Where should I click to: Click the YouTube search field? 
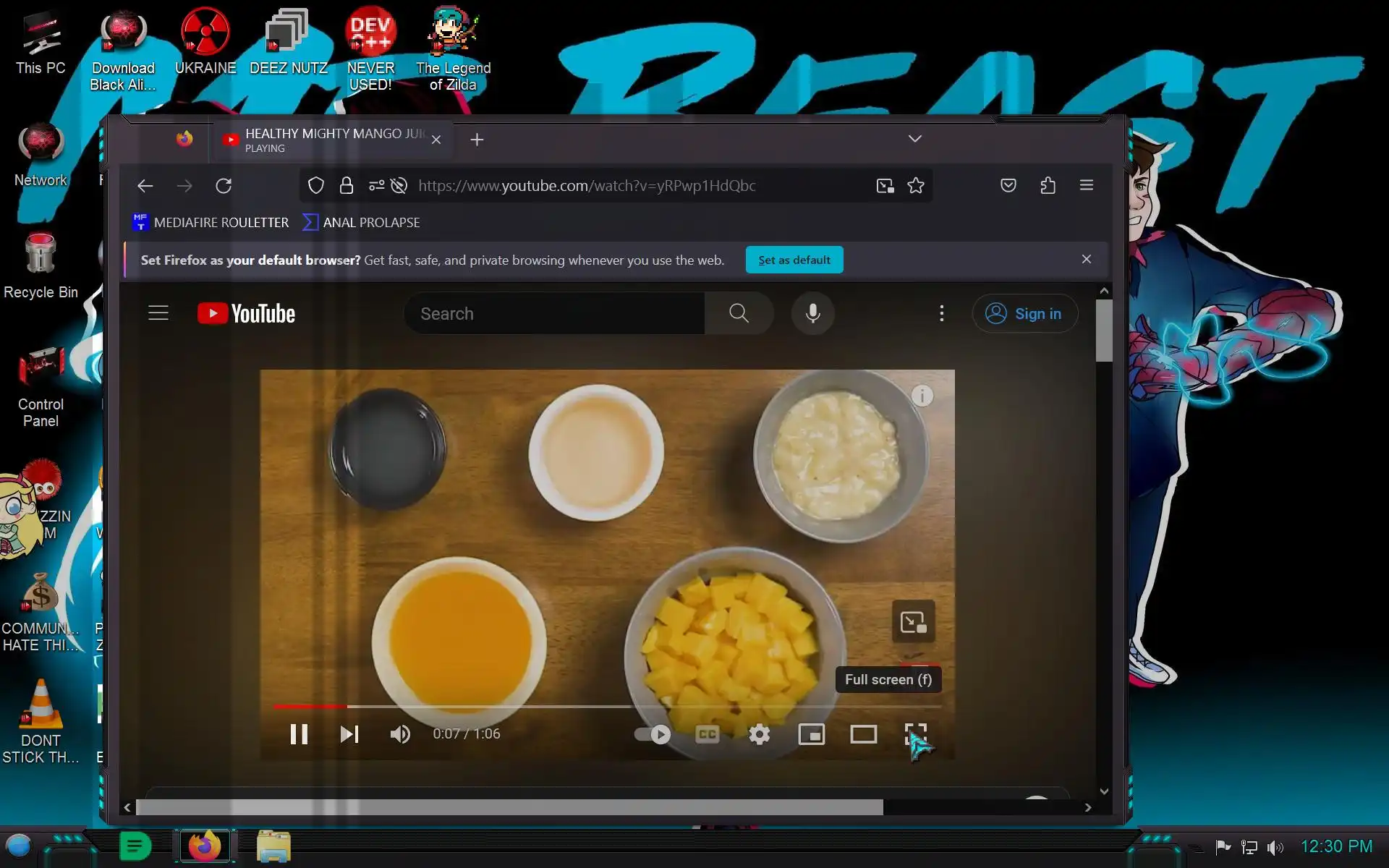pos(553,313)
